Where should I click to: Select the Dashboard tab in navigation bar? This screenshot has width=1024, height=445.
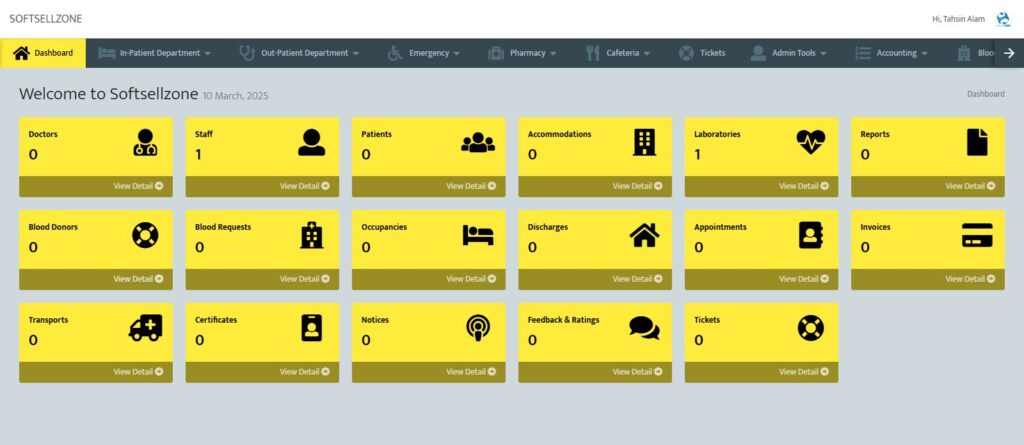pos(43,53)
